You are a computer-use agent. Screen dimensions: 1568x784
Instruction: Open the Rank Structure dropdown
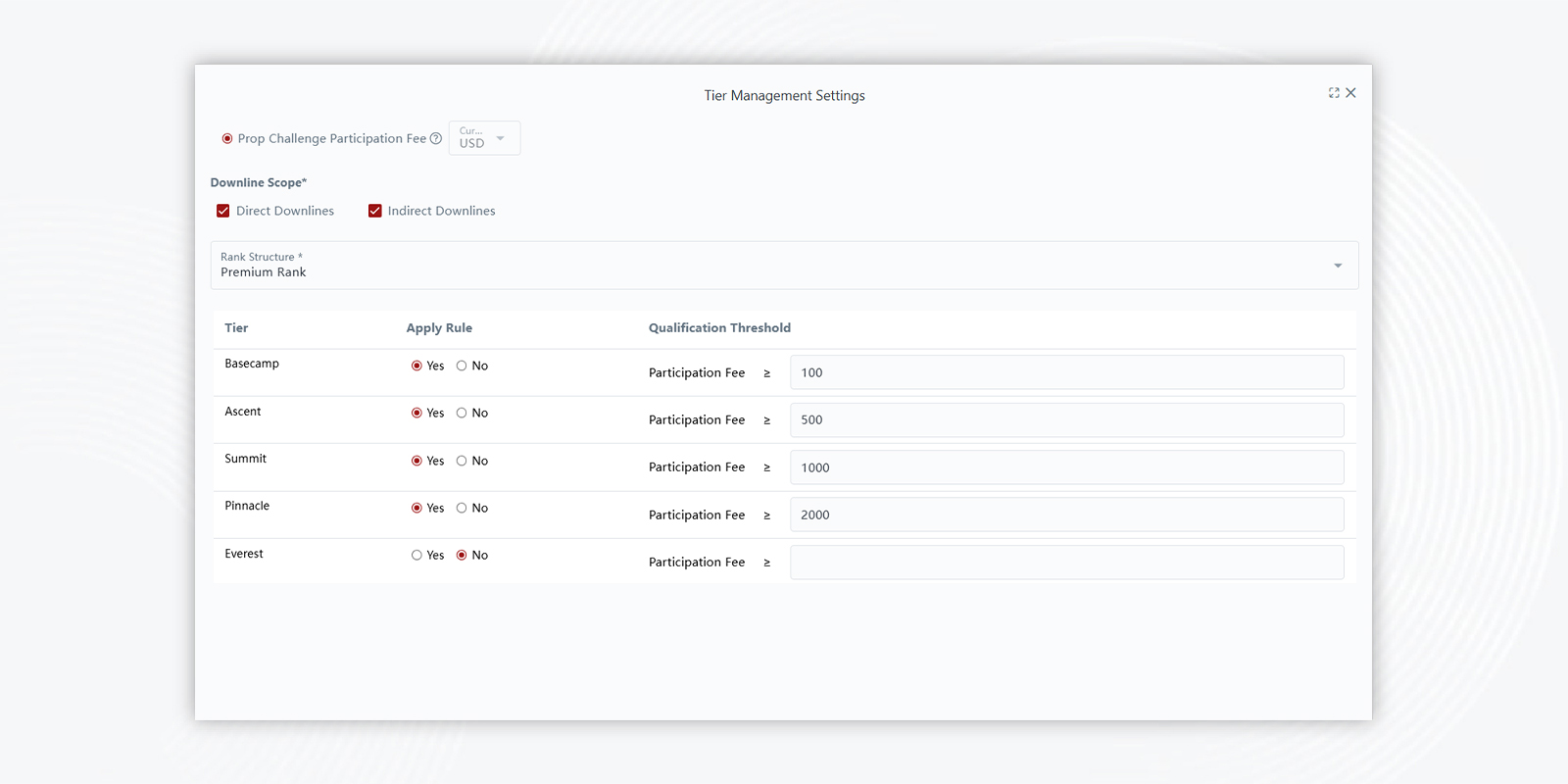click(784, 266)
